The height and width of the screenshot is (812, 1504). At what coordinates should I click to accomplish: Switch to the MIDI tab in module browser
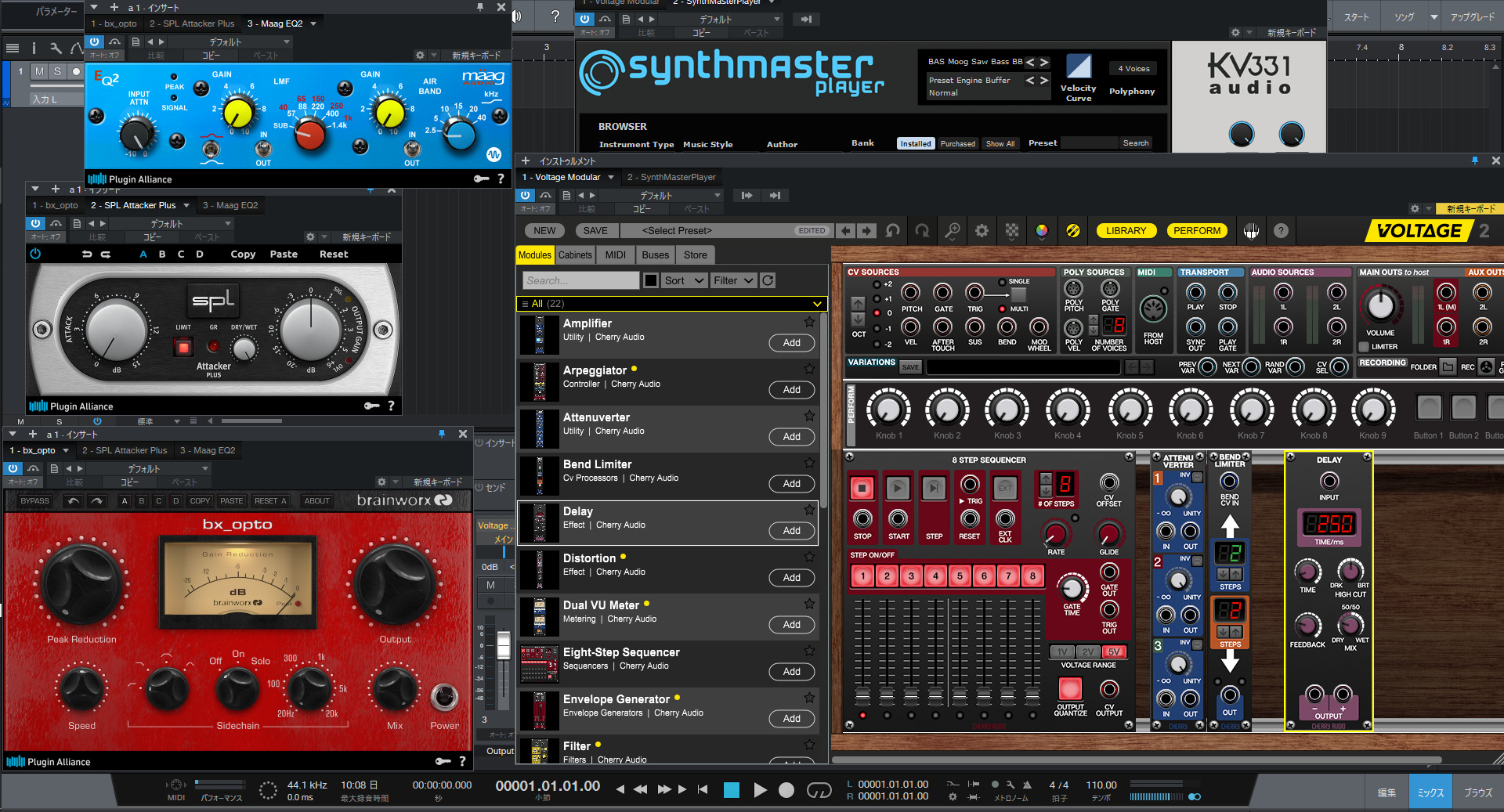pyautogui.click(x=616, y=255)
